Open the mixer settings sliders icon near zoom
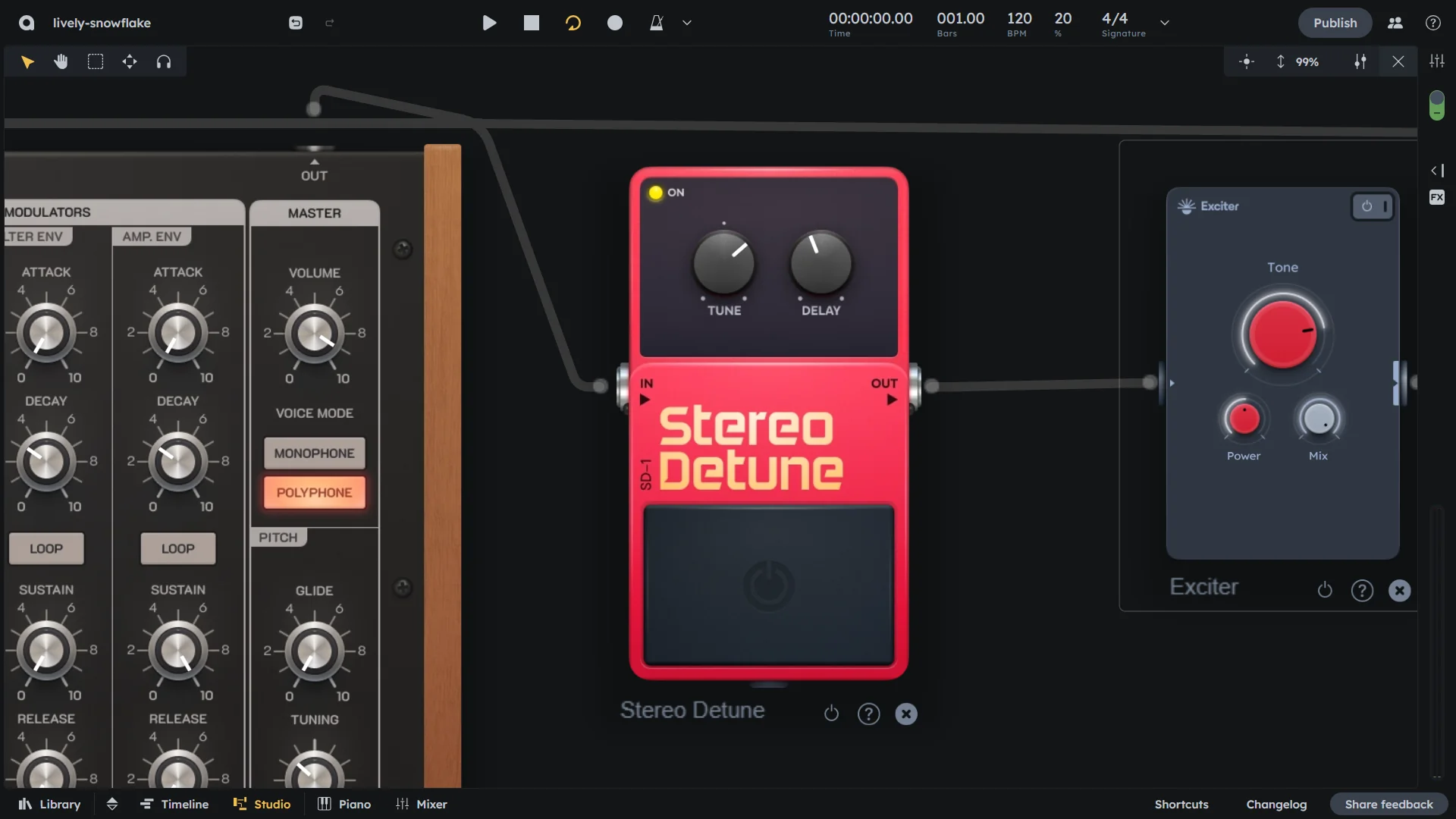This screenshot has width=1456, height=819. [x=1360, y=61]
